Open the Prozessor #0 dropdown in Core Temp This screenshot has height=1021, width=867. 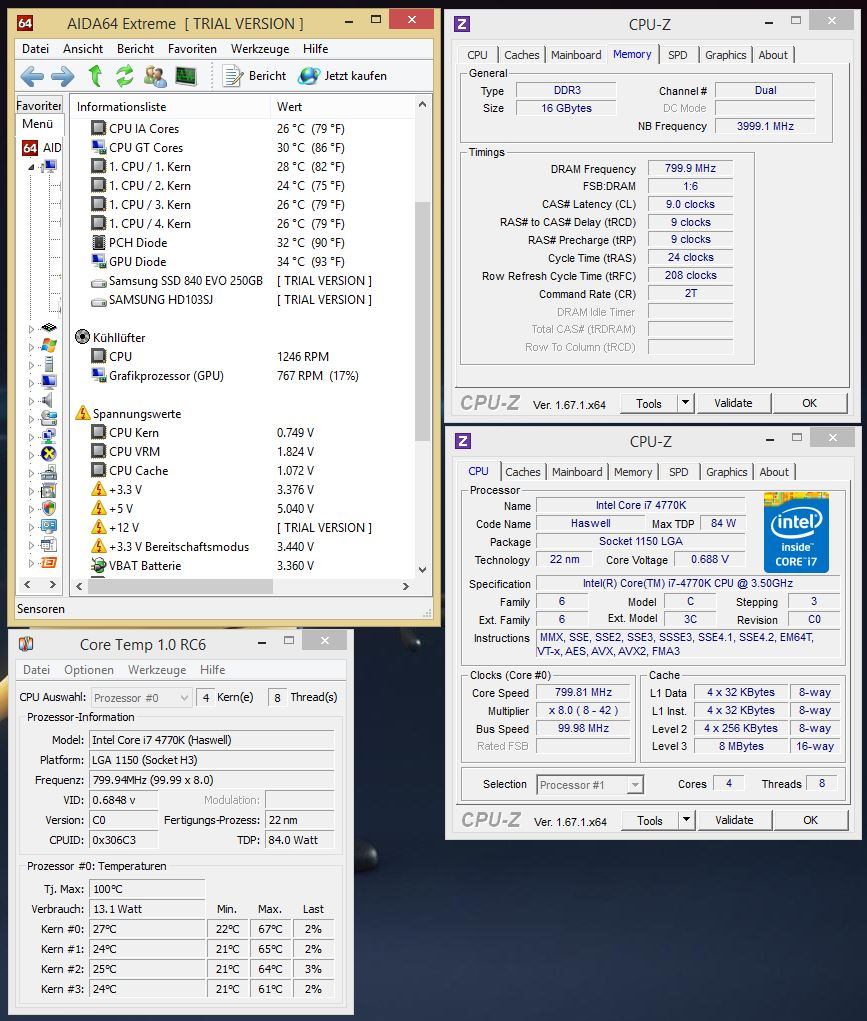(x=141, y=697)
